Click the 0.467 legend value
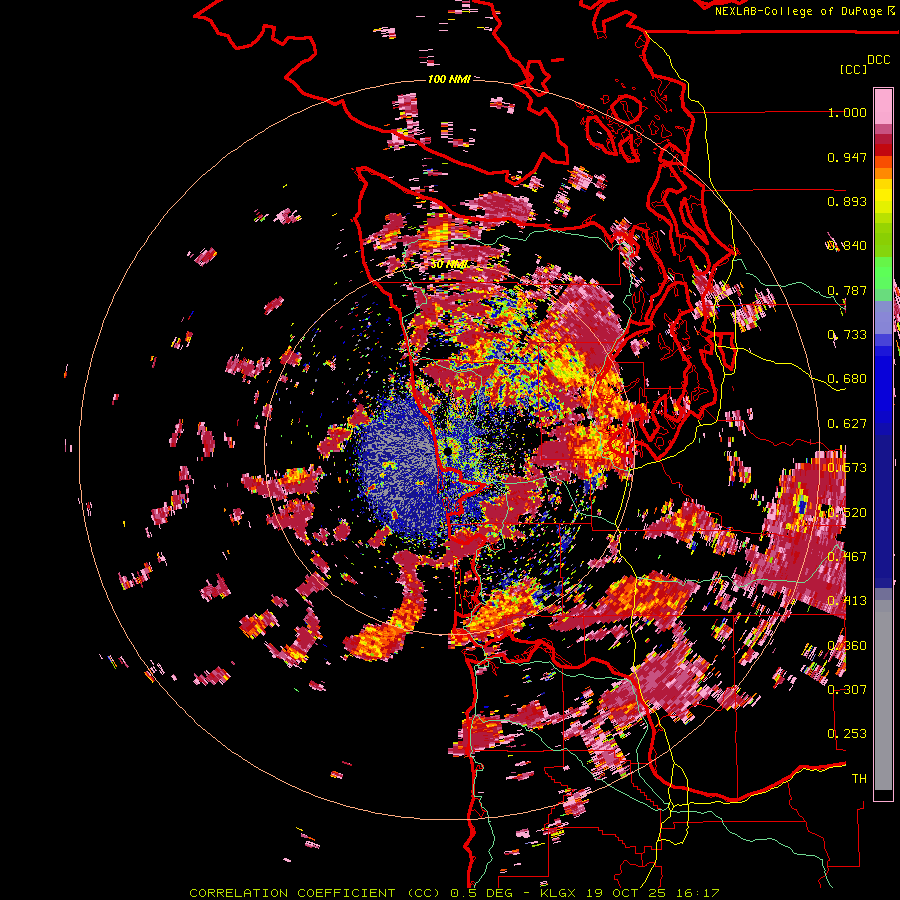Viewport: 900px width, 900px height. coord(847,557)
